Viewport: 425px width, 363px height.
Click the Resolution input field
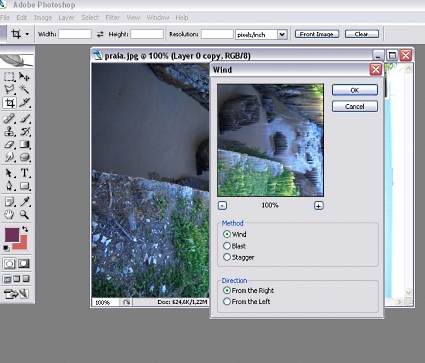pos(217,34)
